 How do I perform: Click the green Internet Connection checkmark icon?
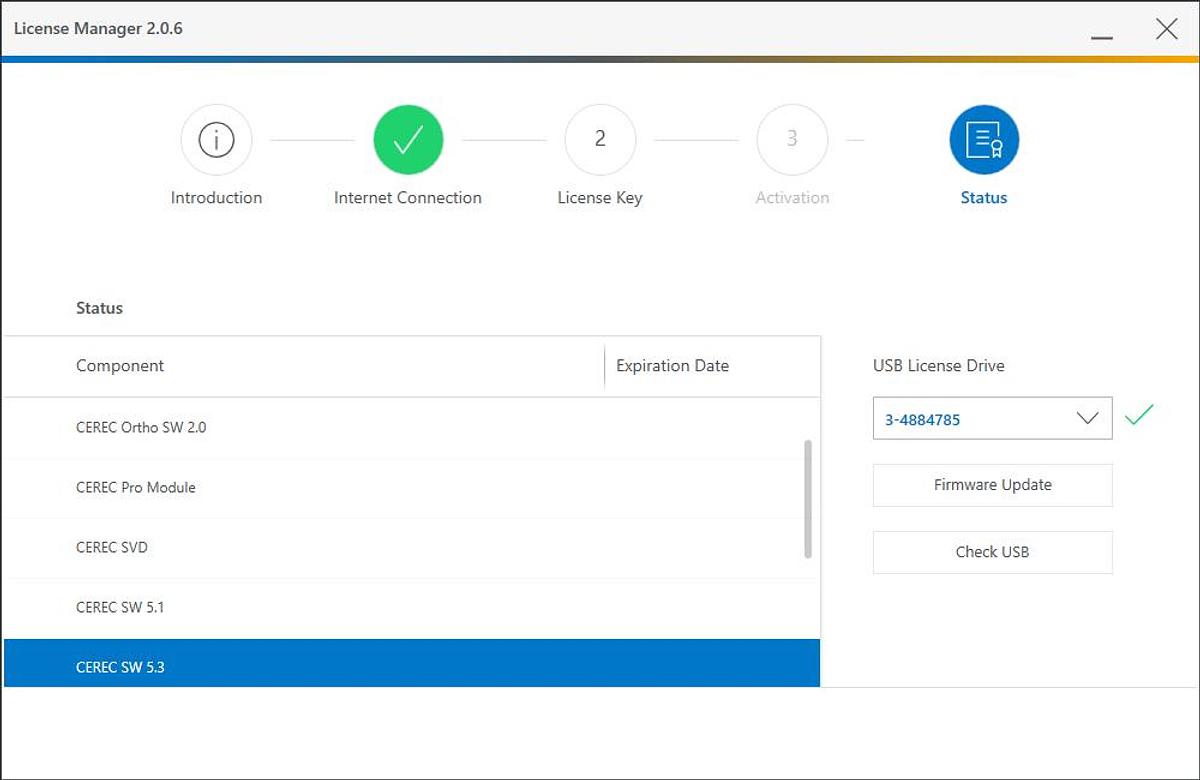point(408,140)
